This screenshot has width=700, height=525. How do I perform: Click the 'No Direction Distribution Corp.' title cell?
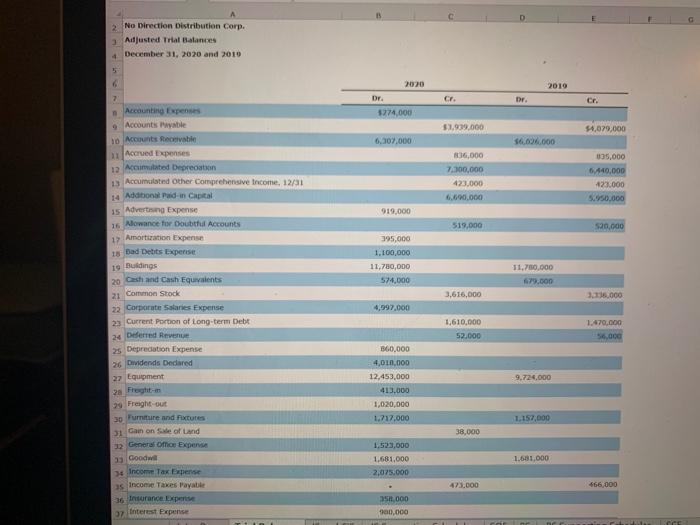click(184, 26)
